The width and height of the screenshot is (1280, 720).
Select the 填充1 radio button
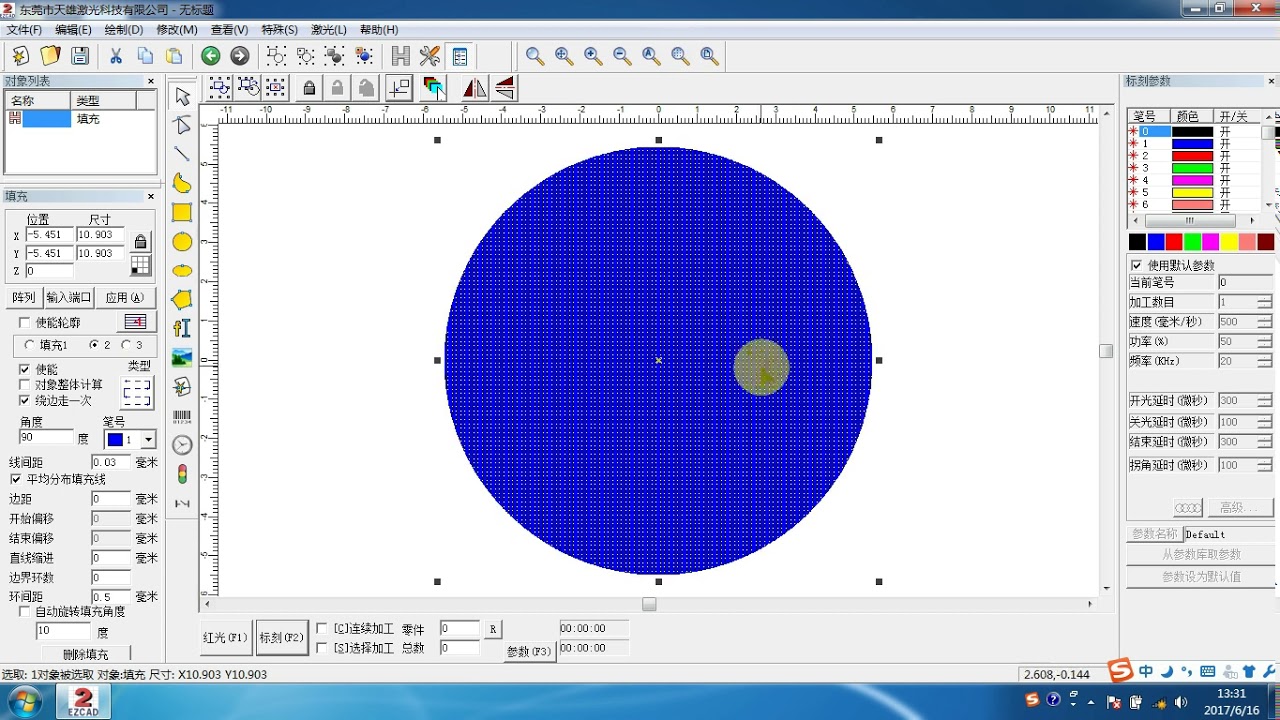coord(29,345)
